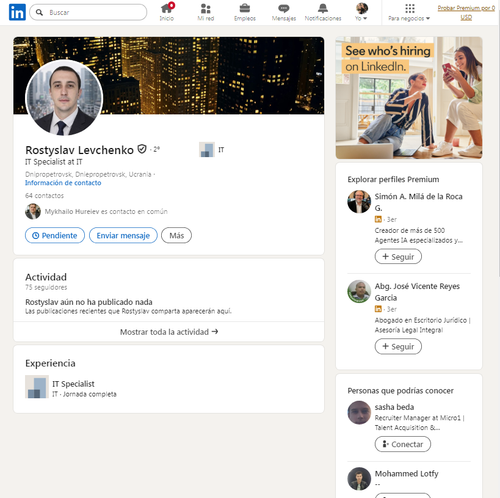Follow José Vicente Reyes with Seguir button
The height and width of the screenshot is (498, 500).
[398, 346]
